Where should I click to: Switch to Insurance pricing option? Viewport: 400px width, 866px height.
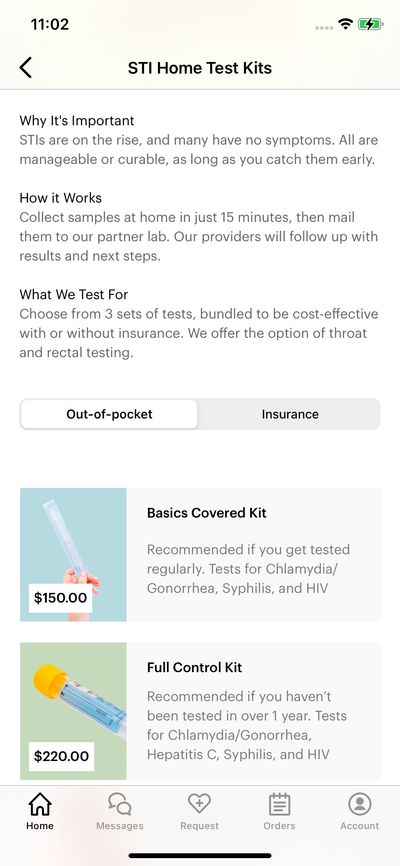coord(290,414)
